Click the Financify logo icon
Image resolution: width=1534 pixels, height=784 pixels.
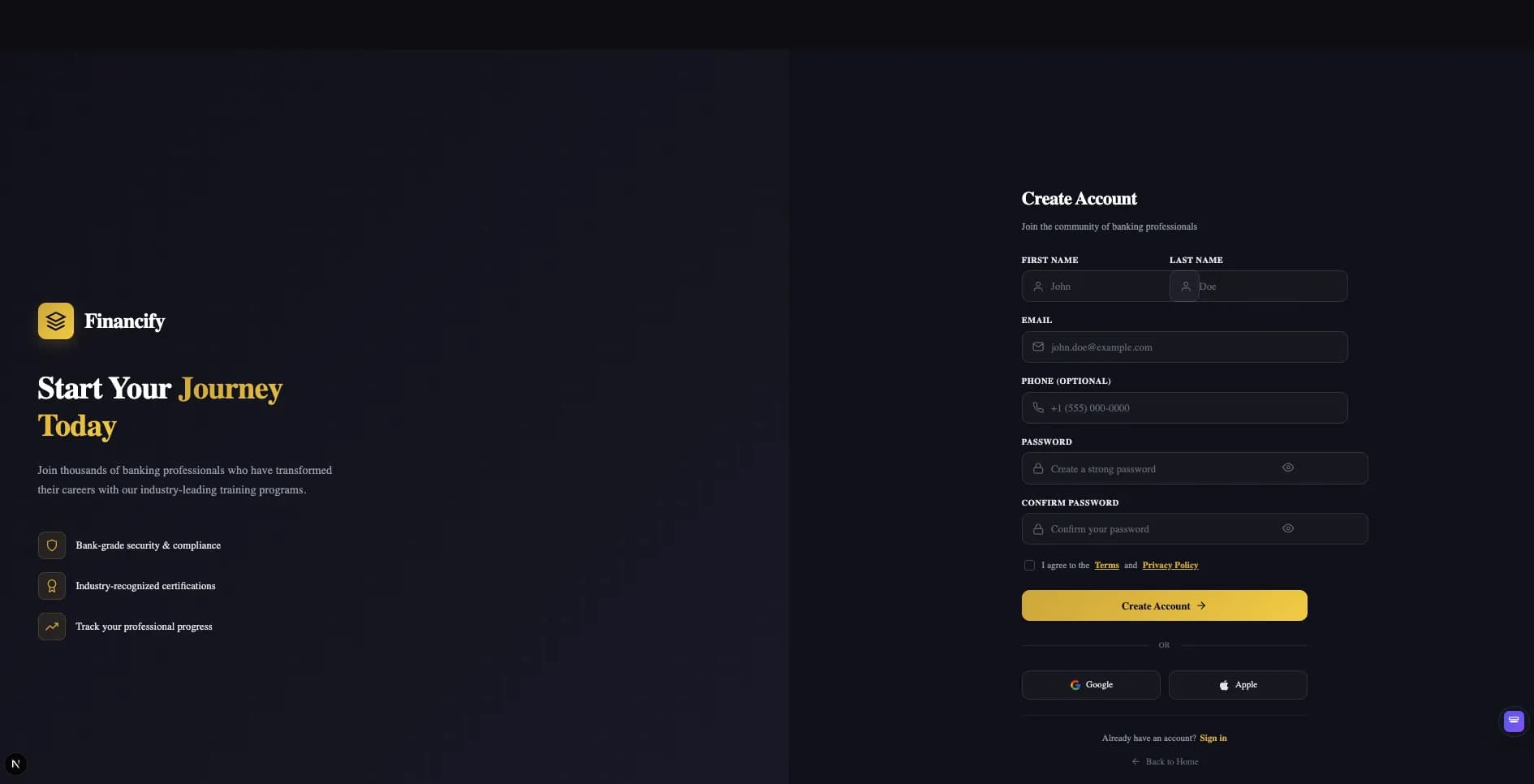coord(54,321)
